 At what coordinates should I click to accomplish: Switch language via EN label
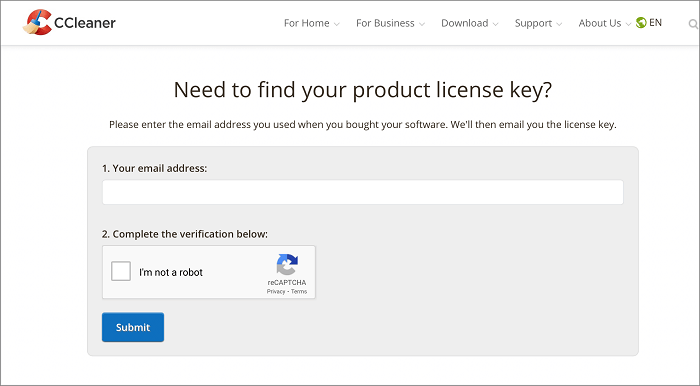(655, 23)
